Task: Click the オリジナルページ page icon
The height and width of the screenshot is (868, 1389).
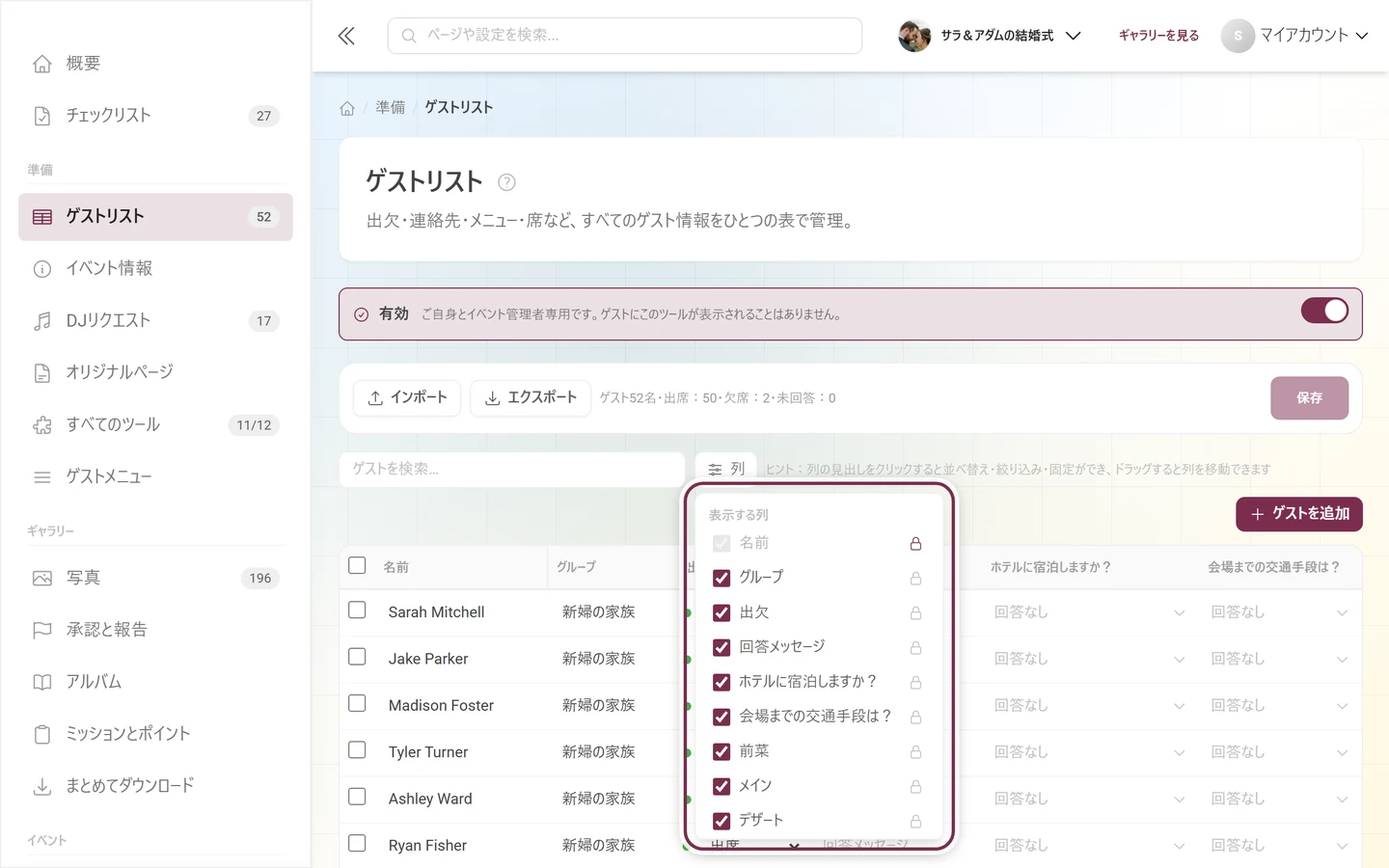Action: point(42,373)
